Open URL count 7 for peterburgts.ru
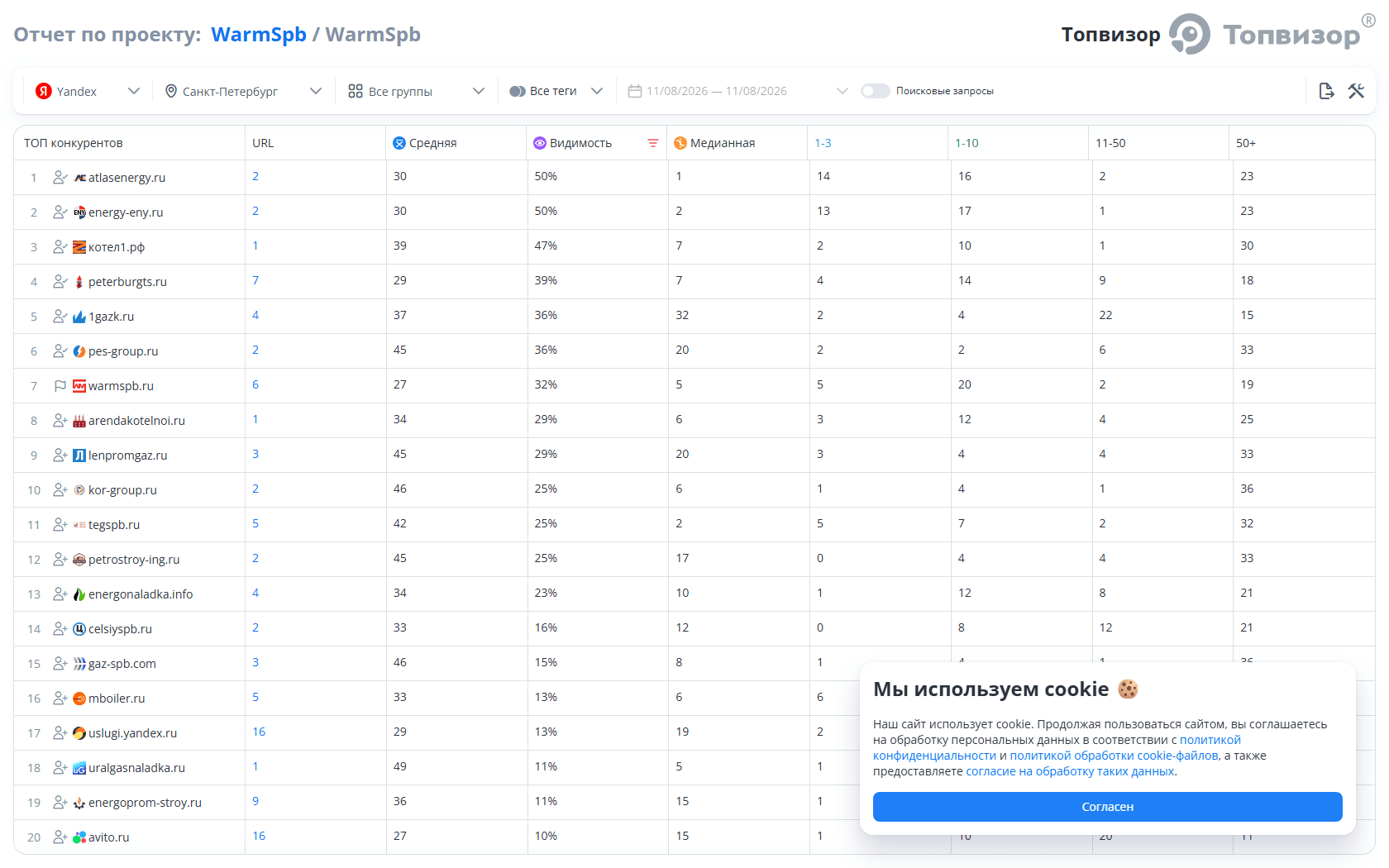Viewport: 1389px width, 868px height. tap(255, 280)
